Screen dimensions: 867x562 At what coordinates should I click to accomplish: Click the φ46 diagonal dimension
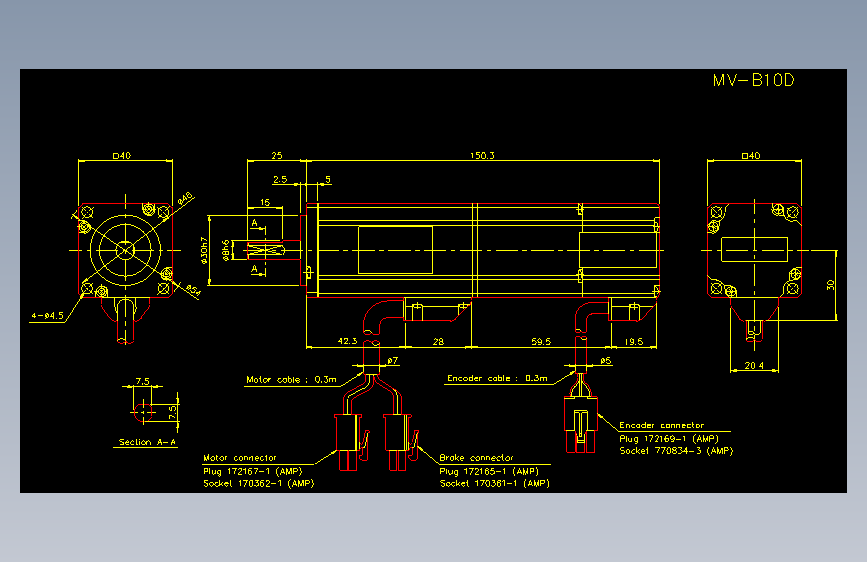186,199
